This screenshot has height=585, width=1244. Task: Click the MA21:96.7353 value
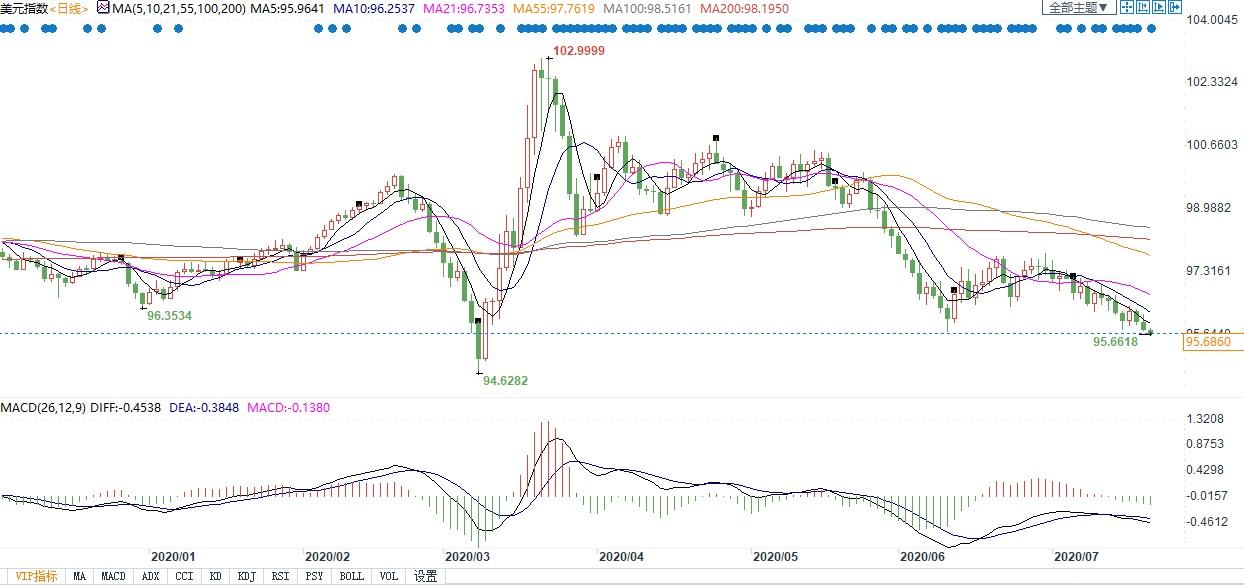pos(464,8)
